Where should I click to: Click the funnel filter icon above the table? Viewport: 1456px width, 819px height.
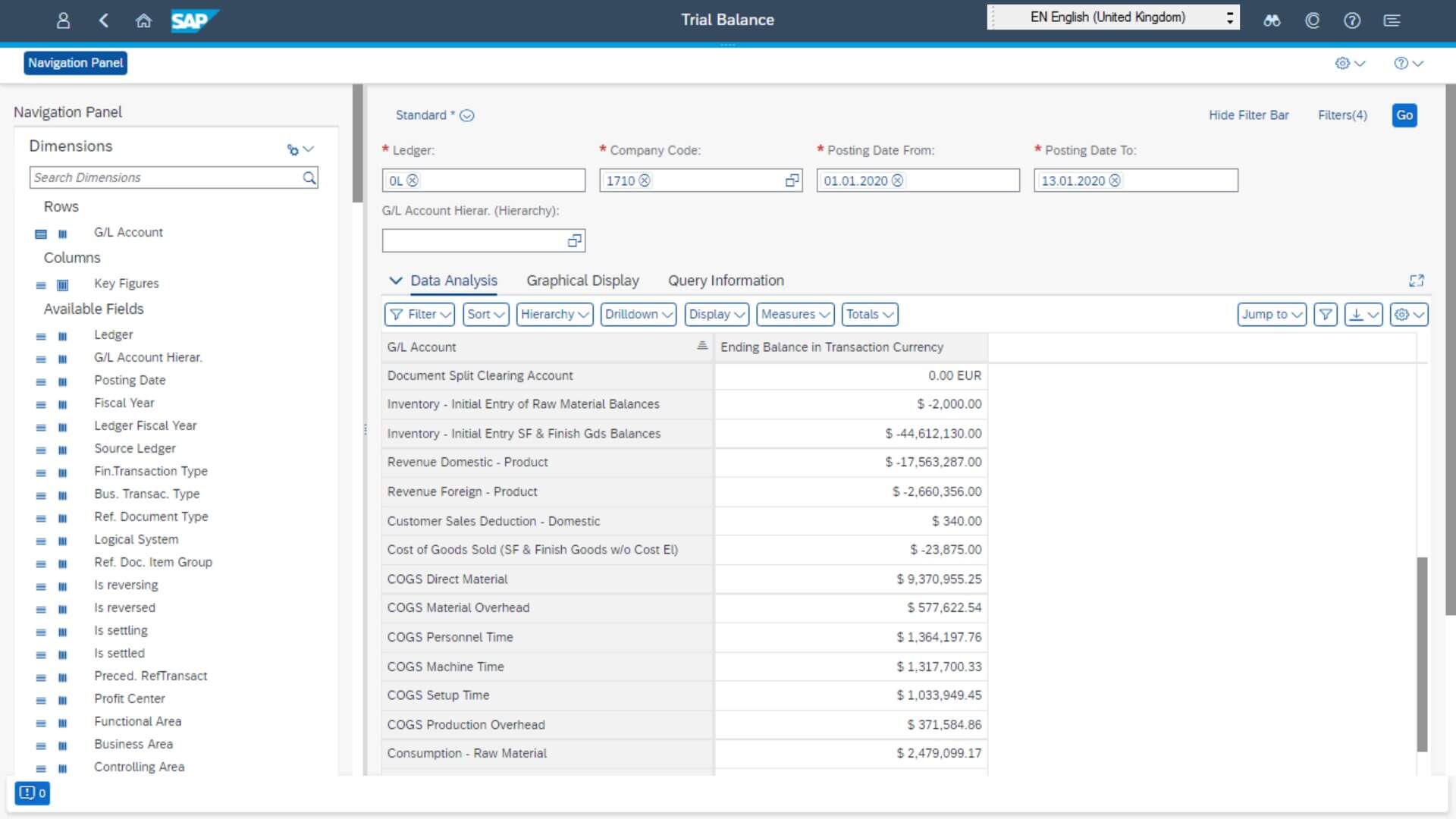pyautogui.click(x=1325, y=314)
